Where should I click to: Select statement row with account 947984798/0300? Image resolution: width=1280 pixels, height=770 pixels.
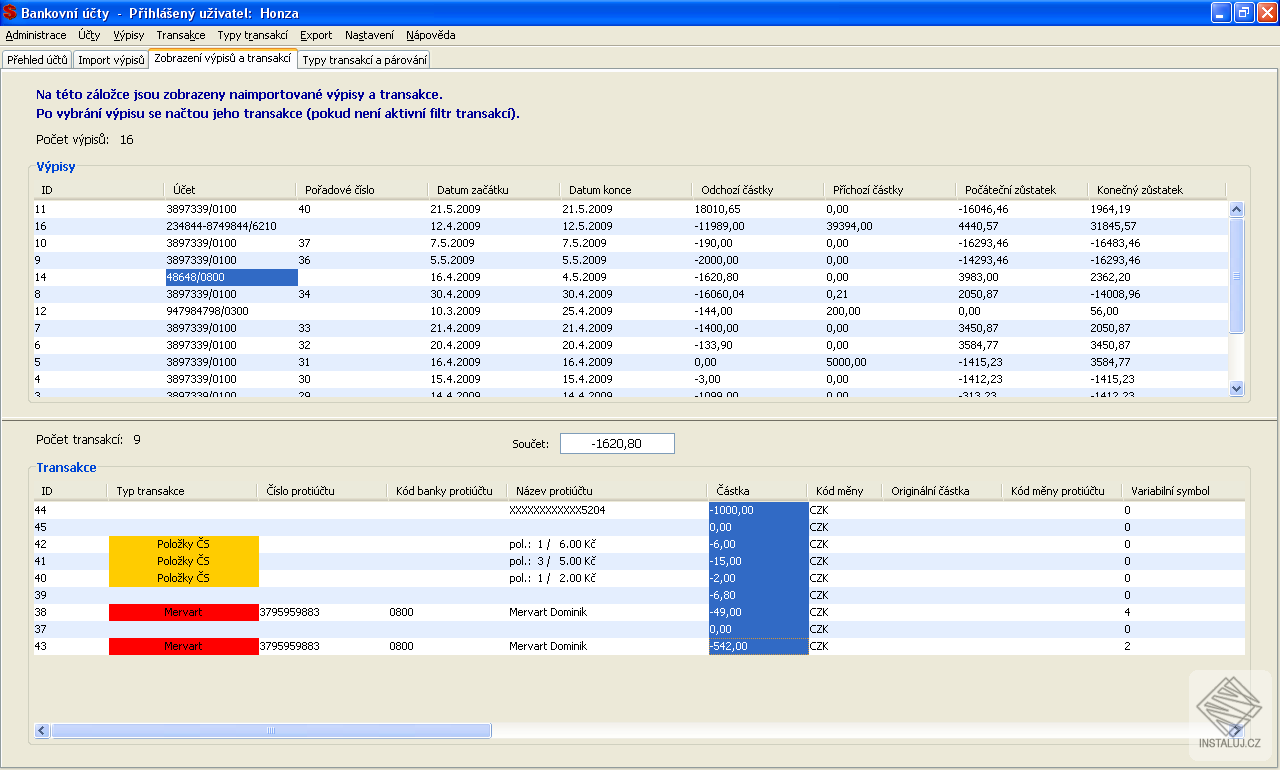[x=207, y=311]
